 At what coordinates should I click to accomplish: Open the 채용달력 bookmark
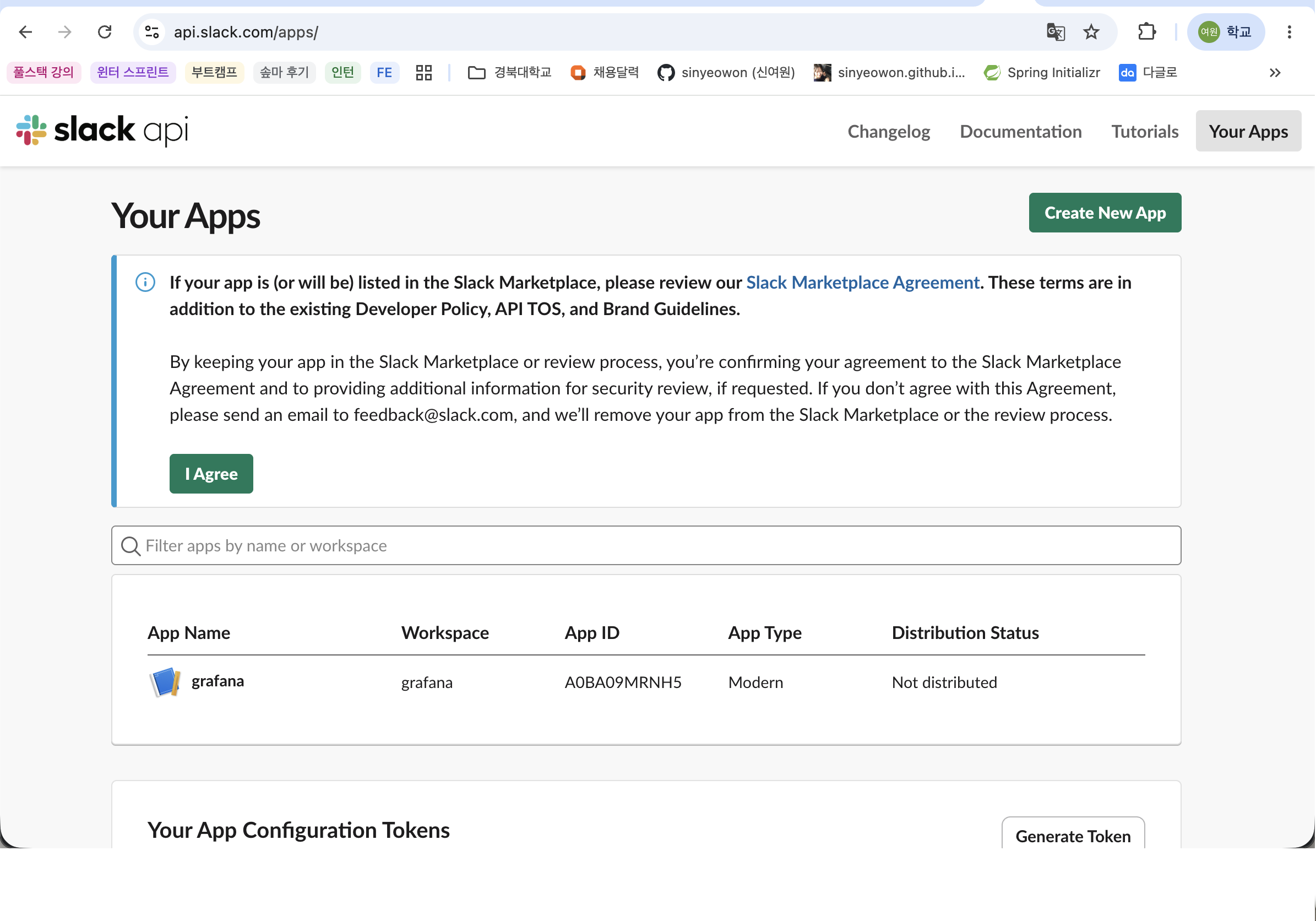tap(605, 73)
